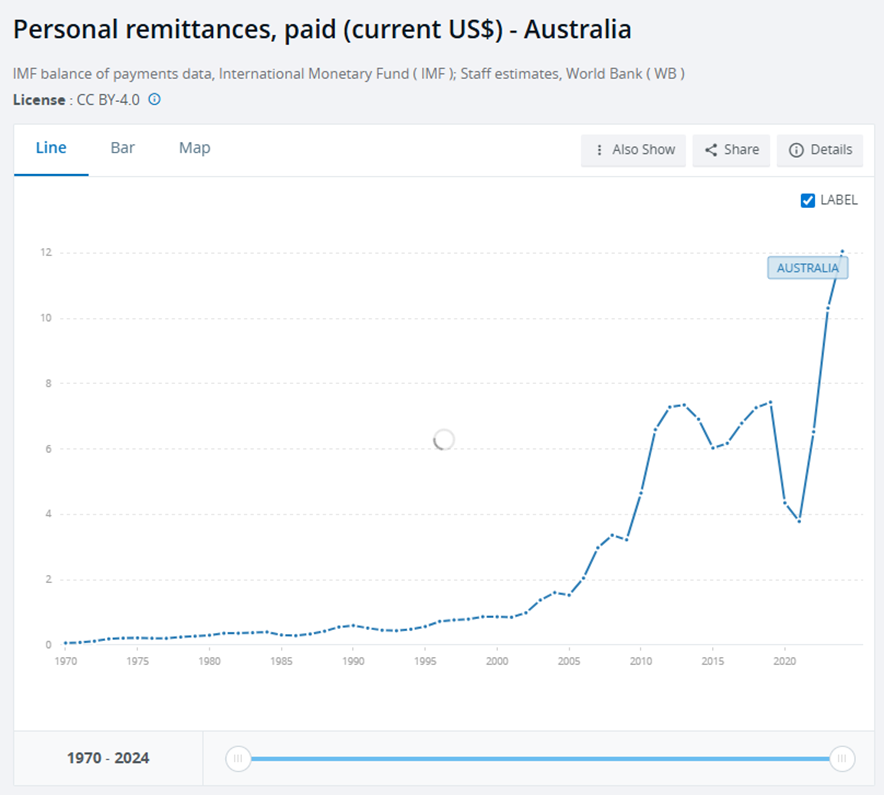Image resolution: width=884 pixels, height=795 pixels.
Task: Switch to the Map tab
Action: coord(195,148)
